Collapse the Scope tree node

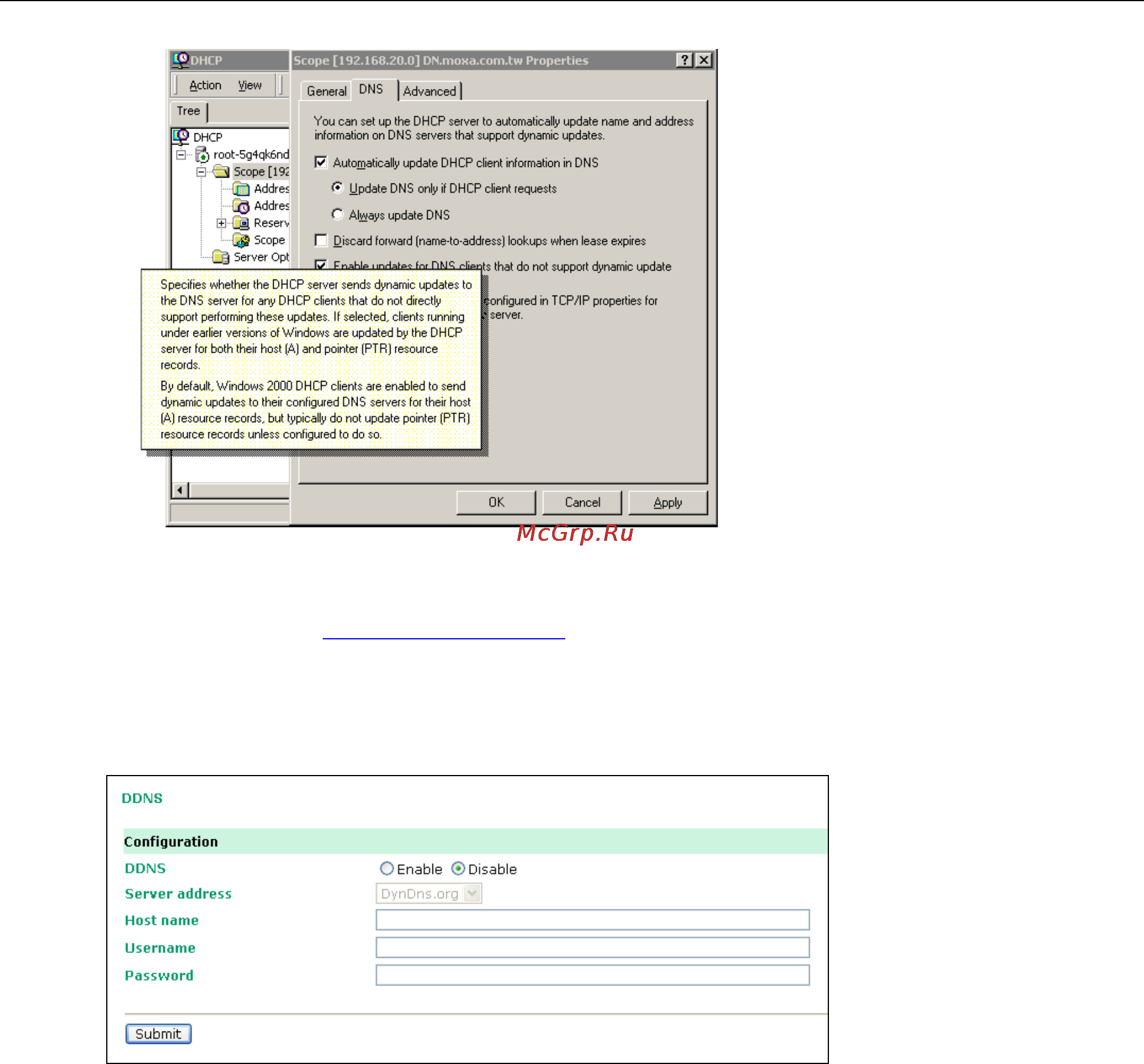point(201,172)
